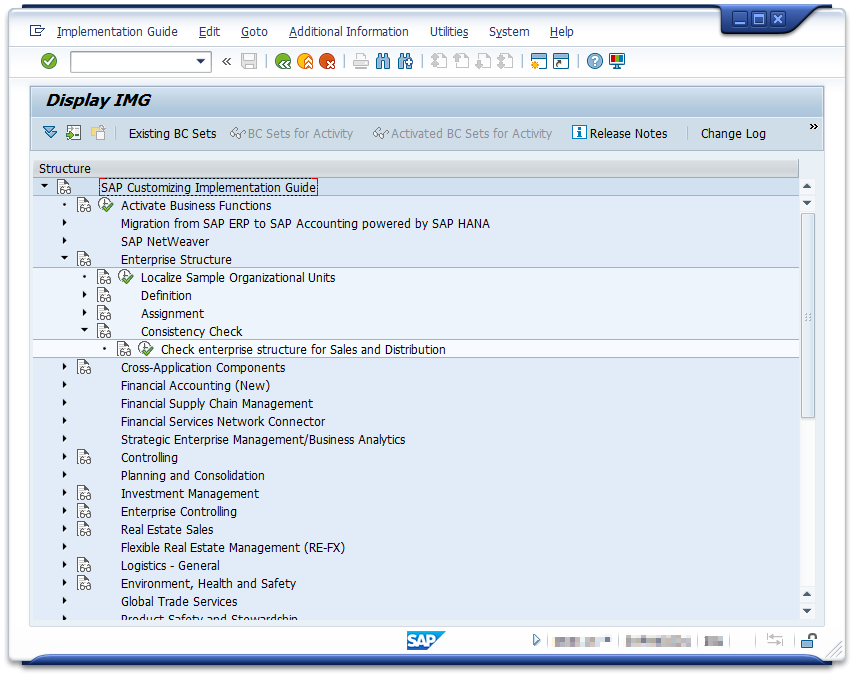Open the Additional Information menu
853x676 pixels.
pyautogui.click(x=349, y=32)
